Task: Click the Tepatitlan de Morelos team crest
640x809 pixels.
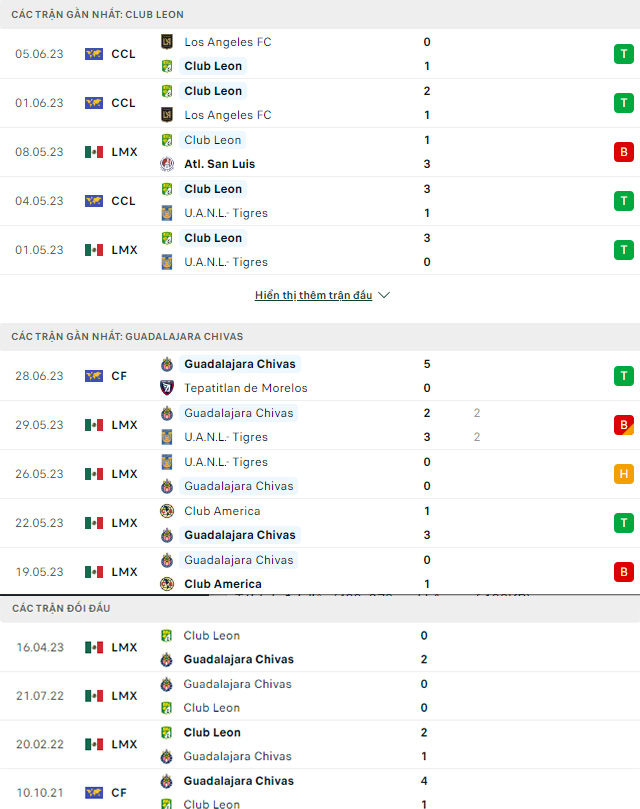Action: pos(167,388)
